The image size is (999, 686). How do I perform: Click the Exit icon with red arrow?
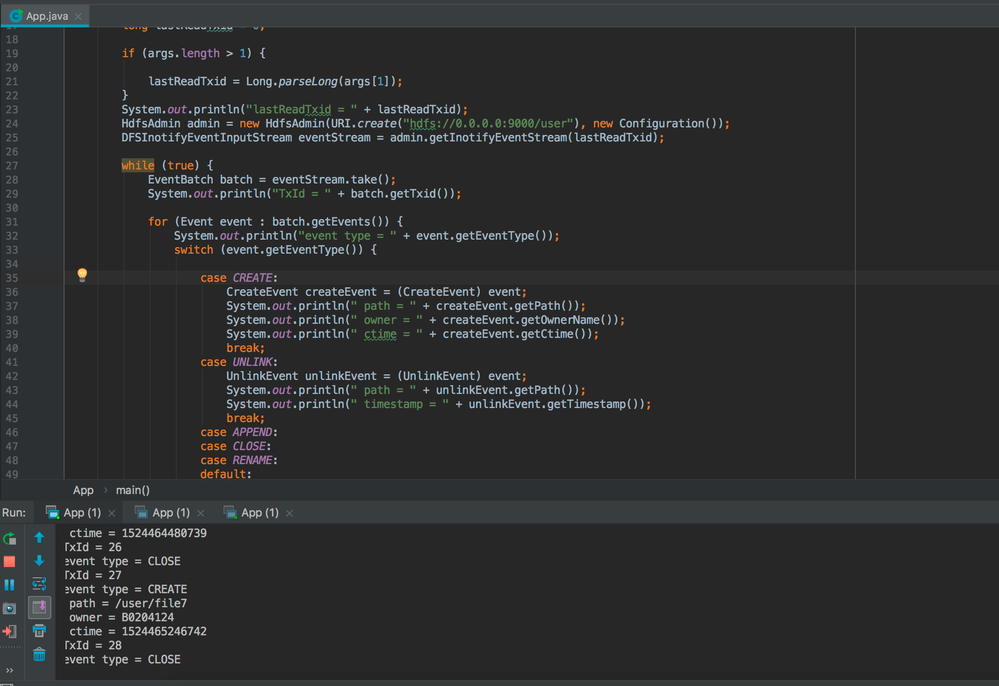[x=10, y=631]
